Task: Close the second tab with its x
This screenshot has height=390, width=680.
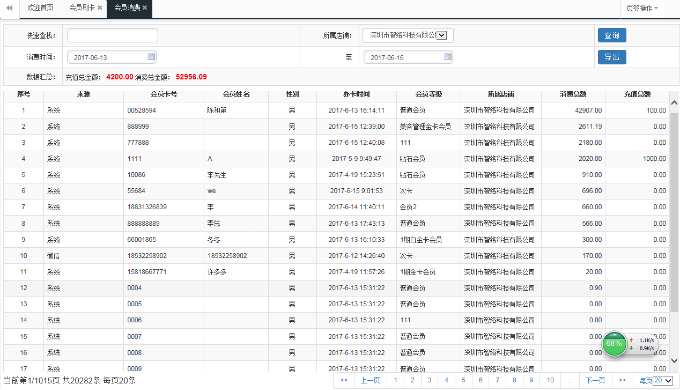Action: coord(100,8)
